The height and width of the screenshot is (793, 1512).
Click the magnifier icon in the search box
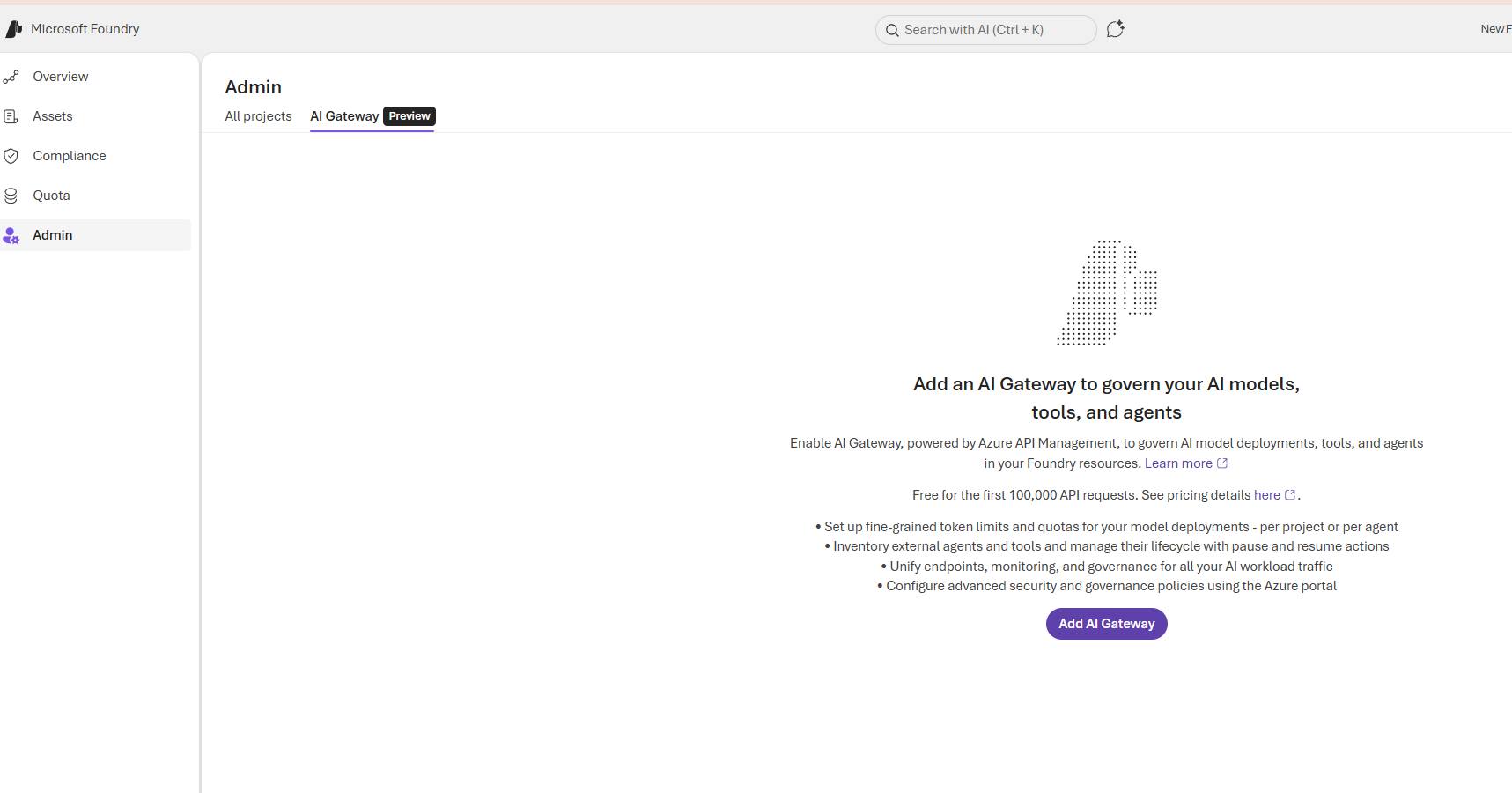892,30
